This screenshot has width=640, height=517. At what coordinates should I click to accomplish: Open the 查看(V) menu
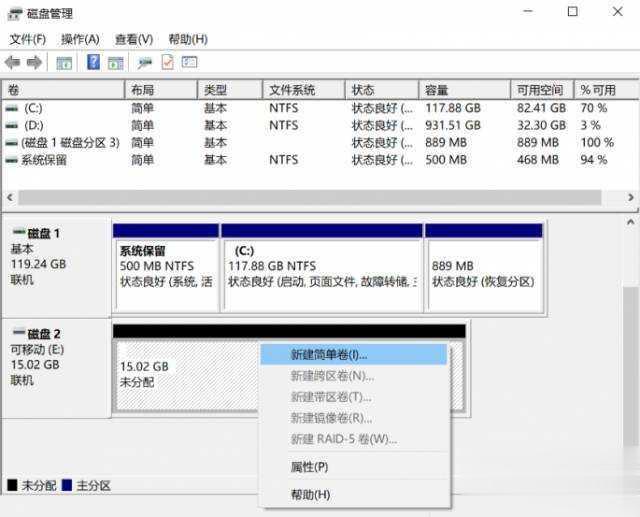coord(134,40)
